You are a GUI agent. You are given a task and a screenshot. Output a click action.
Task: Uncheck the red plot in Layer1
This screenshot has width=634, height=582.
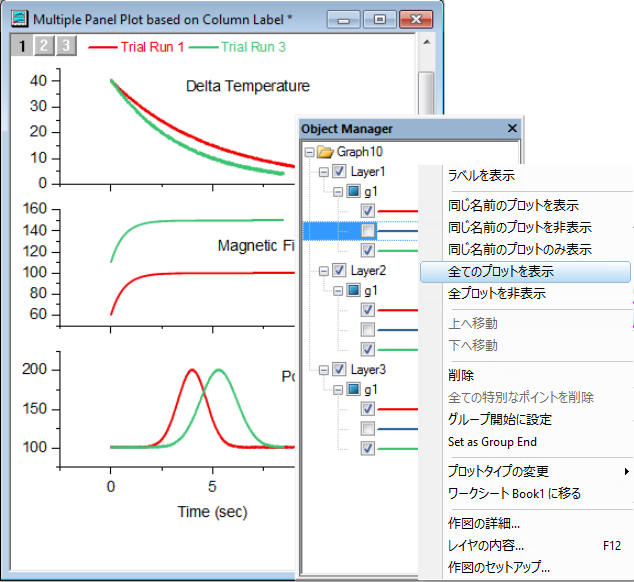(368, 211)
